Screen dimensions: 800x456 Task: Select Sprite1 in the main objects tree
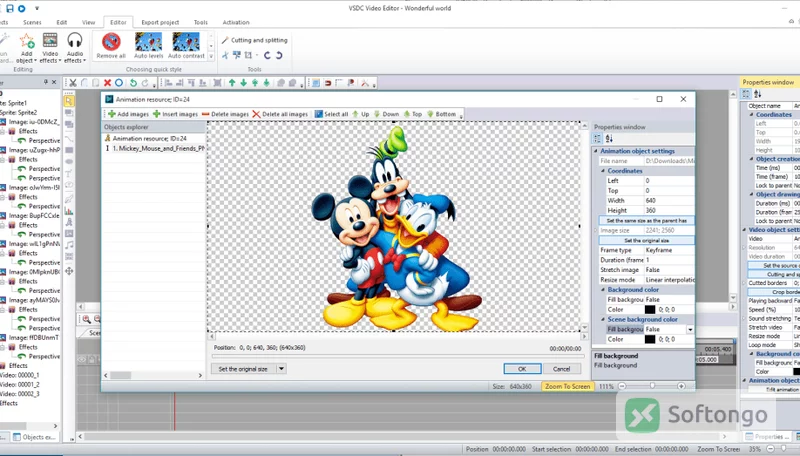pos(14,103)
